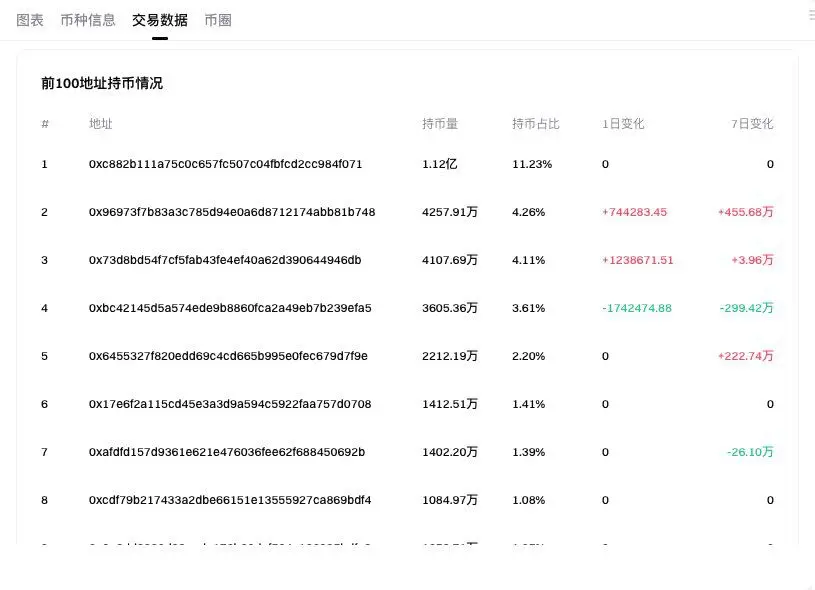This screenshot has height=590, width=815.
Task: Click the 1日变化 column header
Action: [x=623, y=124]
